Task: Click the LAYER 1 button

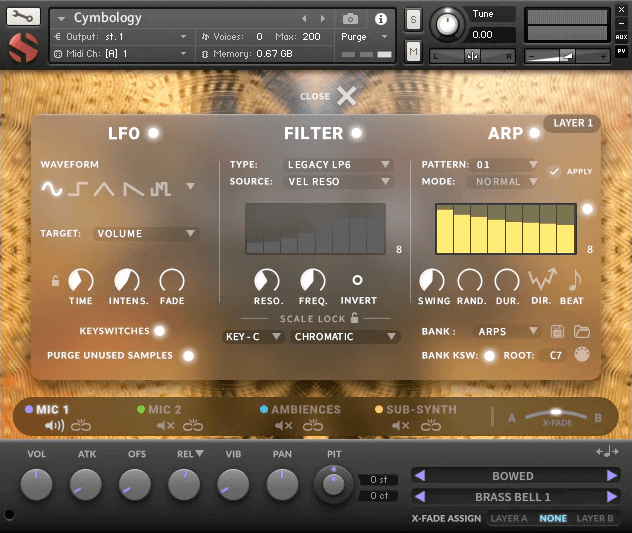Action: click(572, 123)
